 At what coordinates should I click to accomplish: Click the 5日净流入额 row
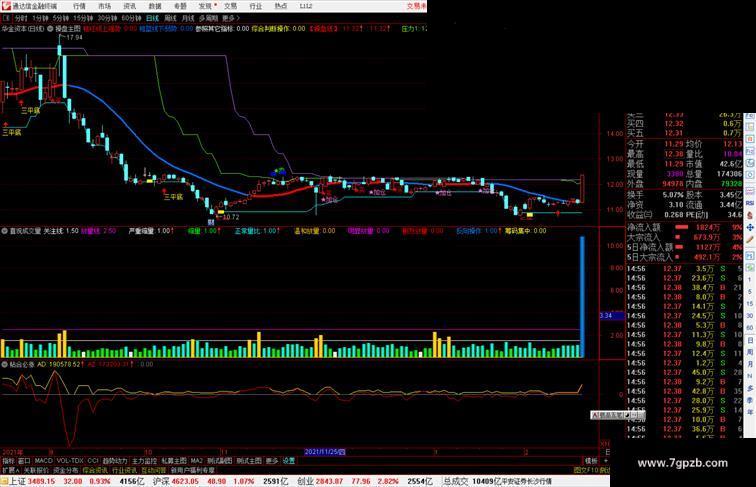pyautogui.click(x=684, y=247)
